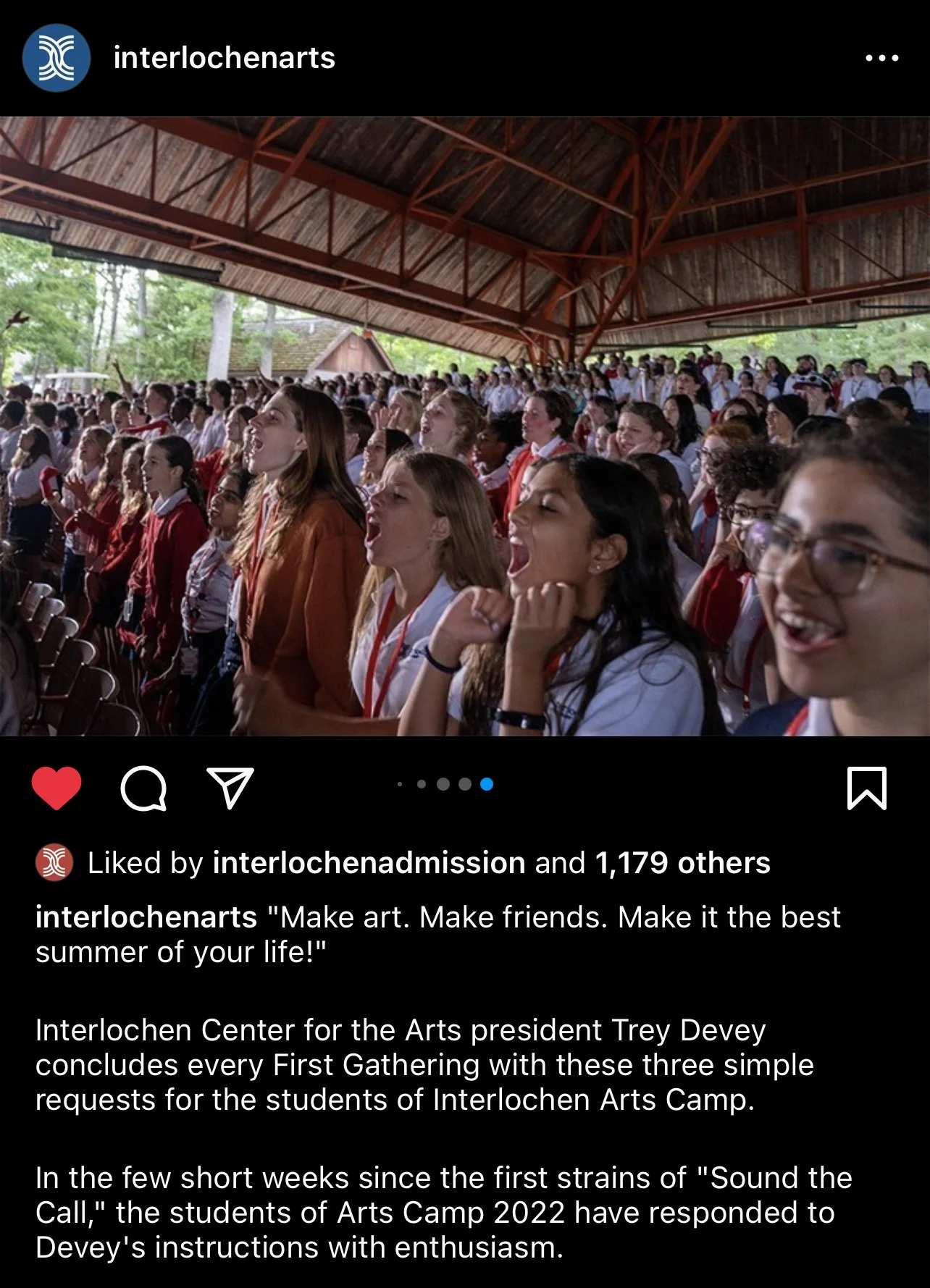930x1288 pixels.
Task: Open the interlochenadmission profile link
Action: (x=369, y=862)
